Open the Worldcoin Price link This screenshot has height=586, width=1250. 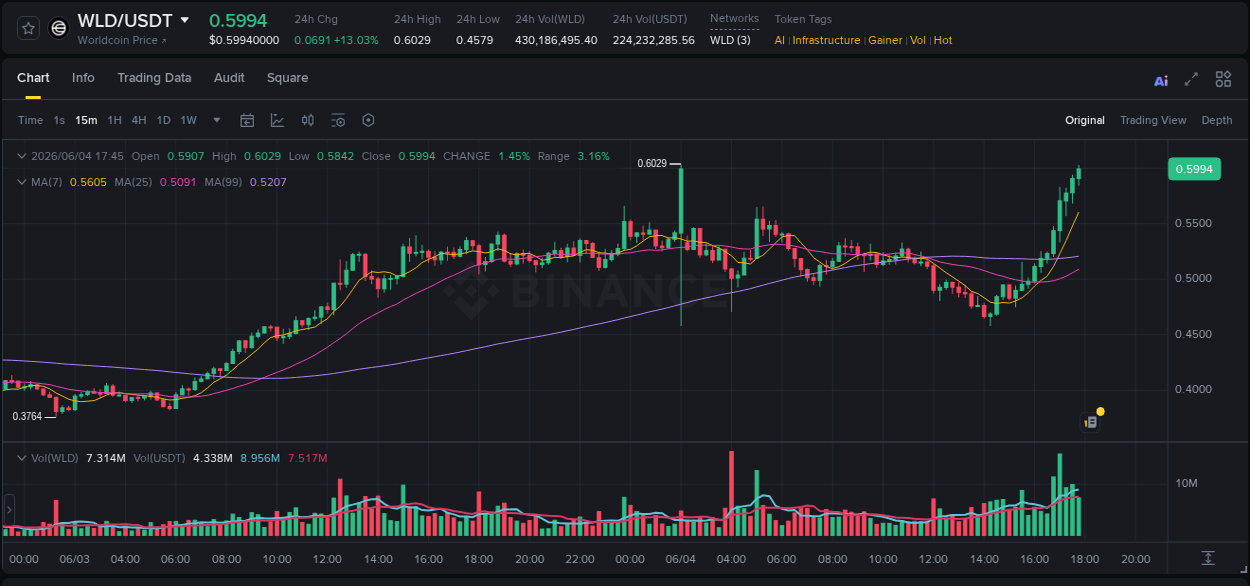(x=122, y=40)
